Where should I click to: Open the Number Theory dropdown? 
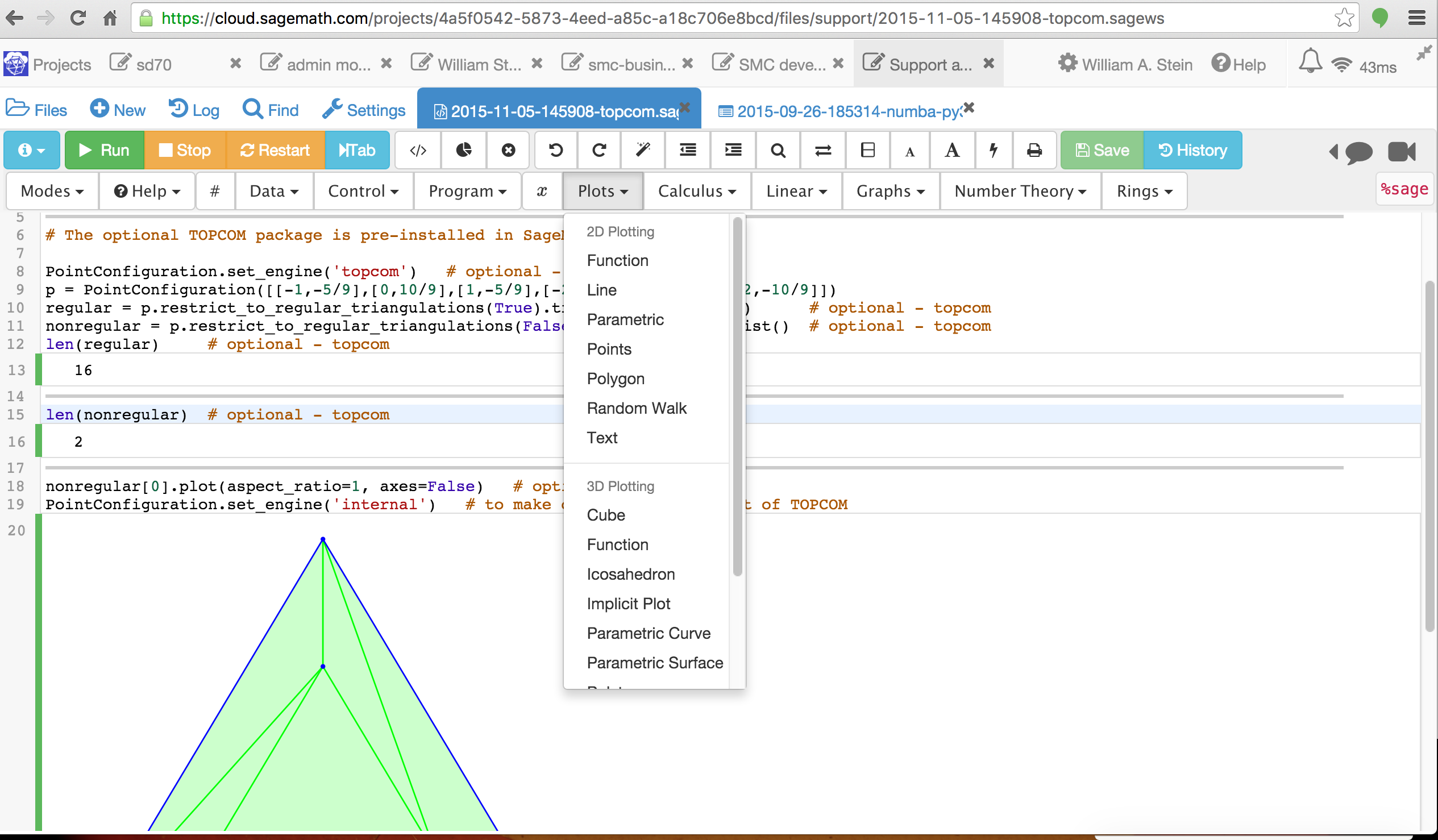click(x=1020, y=191)
